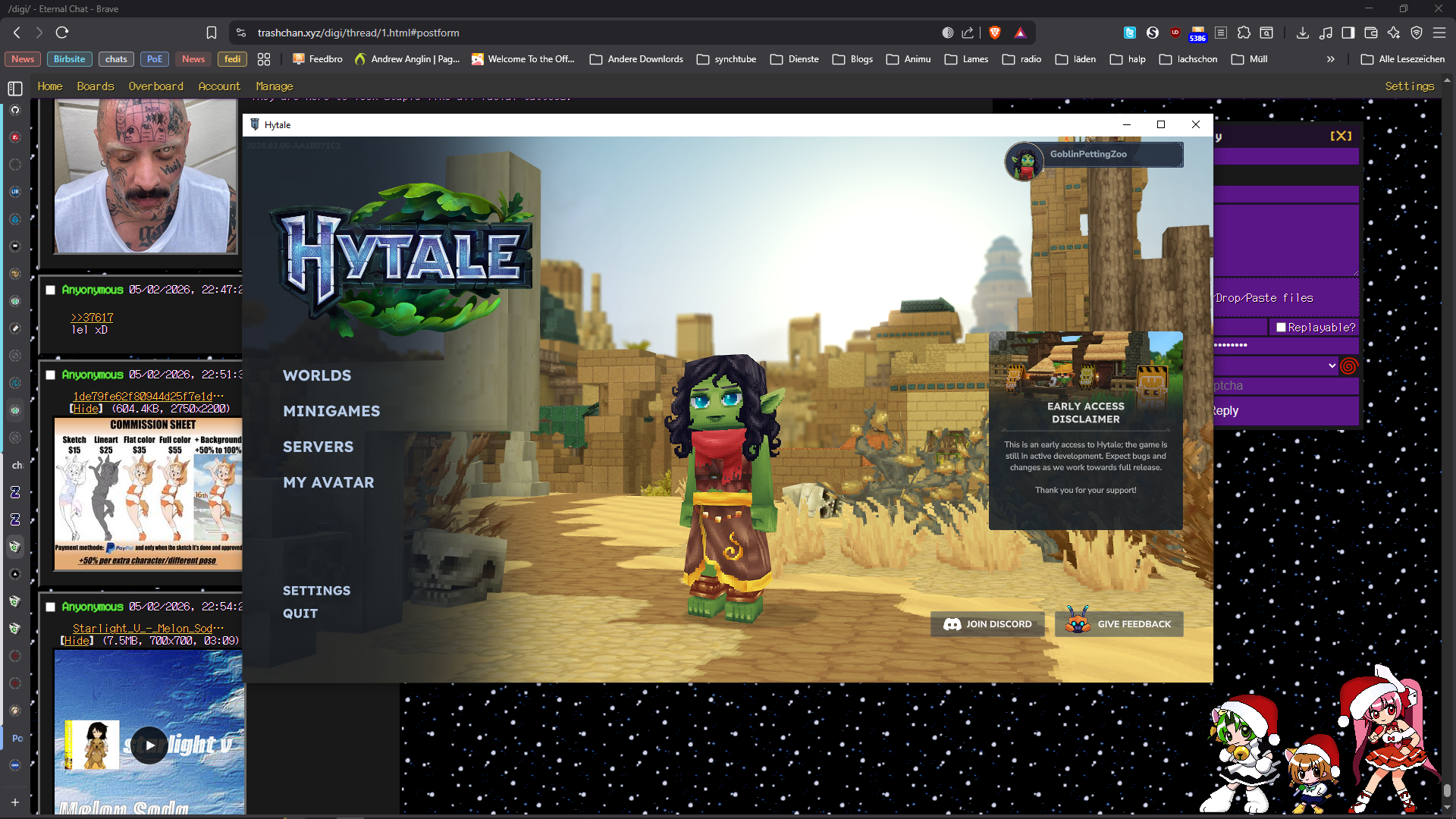The width and height of the screenshot is (1456, 819).
Task: Open the Worlds menu in Hytale
Action: point(317,375)
